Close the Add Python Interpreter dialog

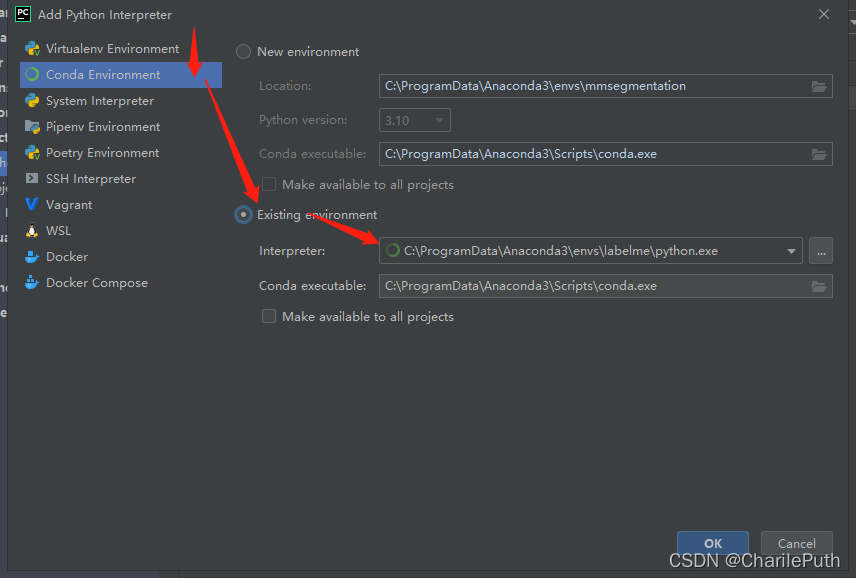click(x=824, y=14)
